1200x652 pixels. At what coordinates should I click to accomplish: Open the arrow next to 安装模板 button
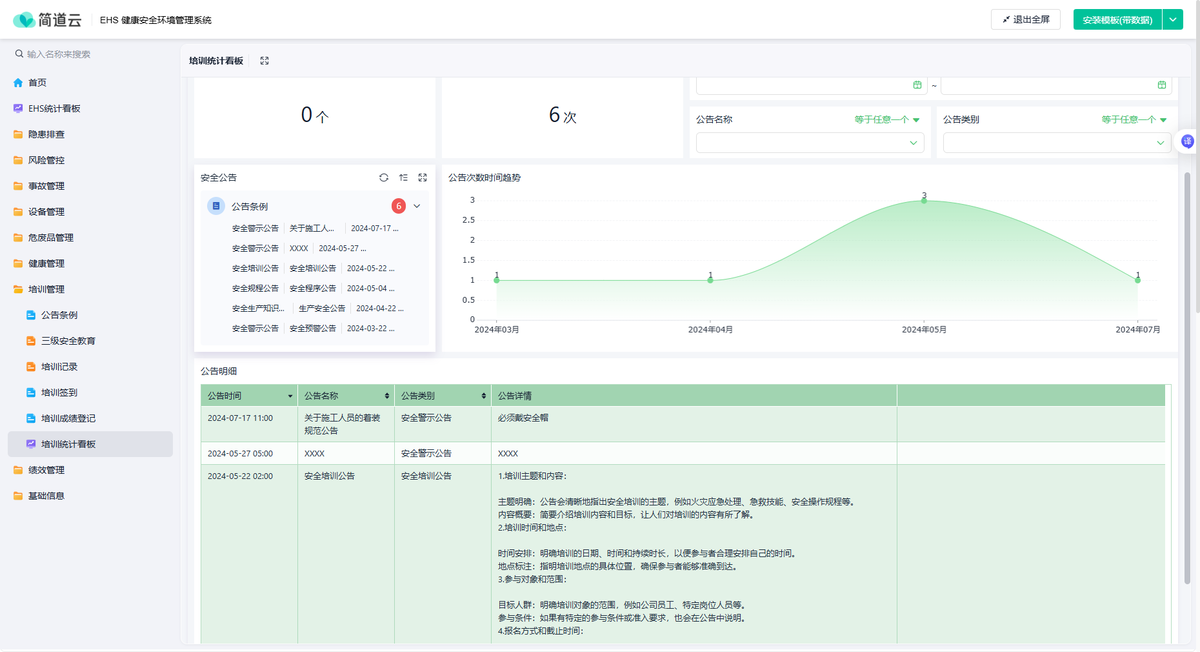click(x=1172, y=20)
